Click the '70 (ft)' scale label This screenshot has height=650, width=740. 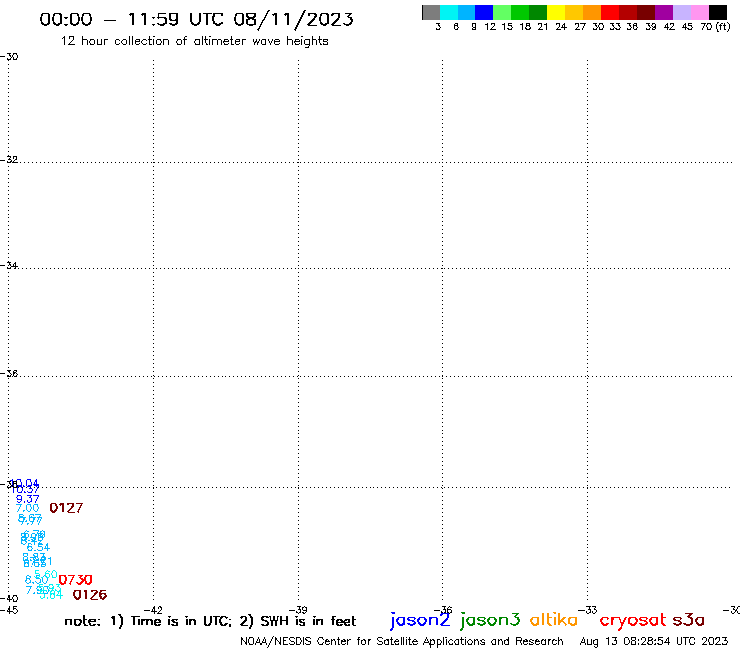pyautogui.click(x=715, y=27)
